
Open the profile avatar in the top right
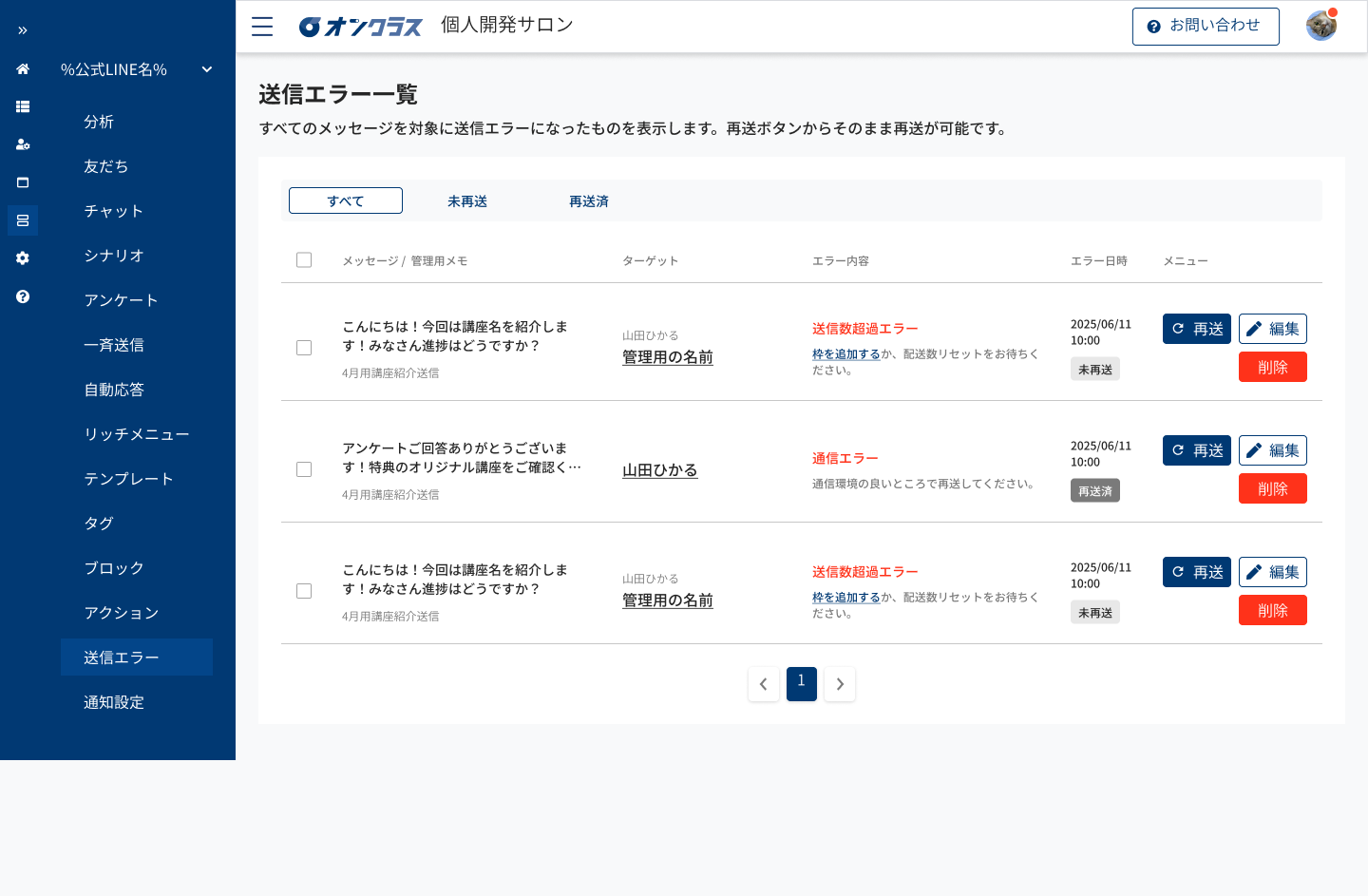click(x=1320, y=26)
